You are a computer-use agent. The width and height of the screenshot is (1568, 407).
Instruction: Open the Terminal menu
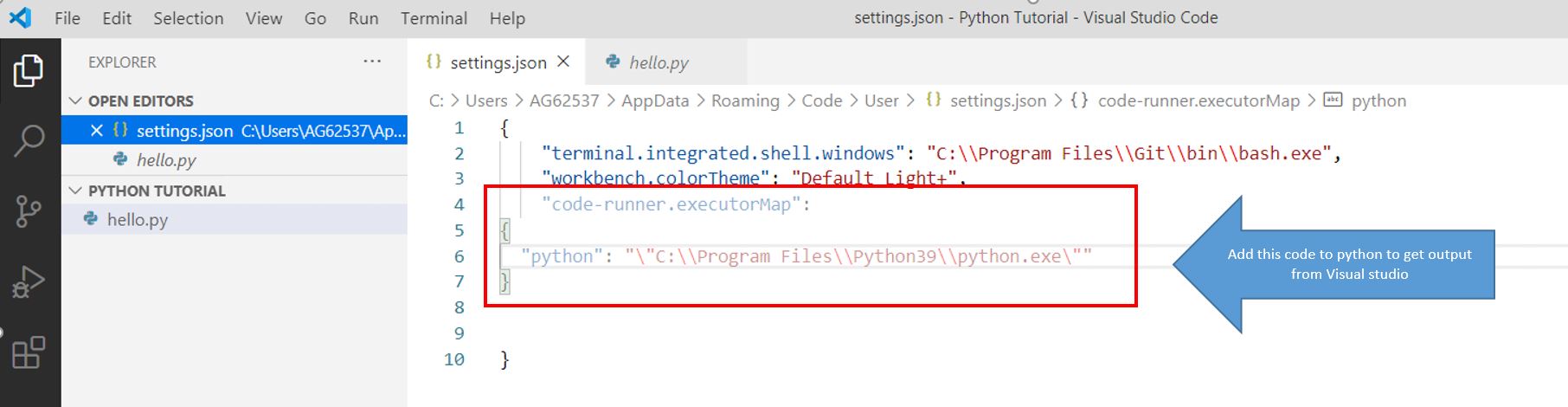(x=434, y=18)
